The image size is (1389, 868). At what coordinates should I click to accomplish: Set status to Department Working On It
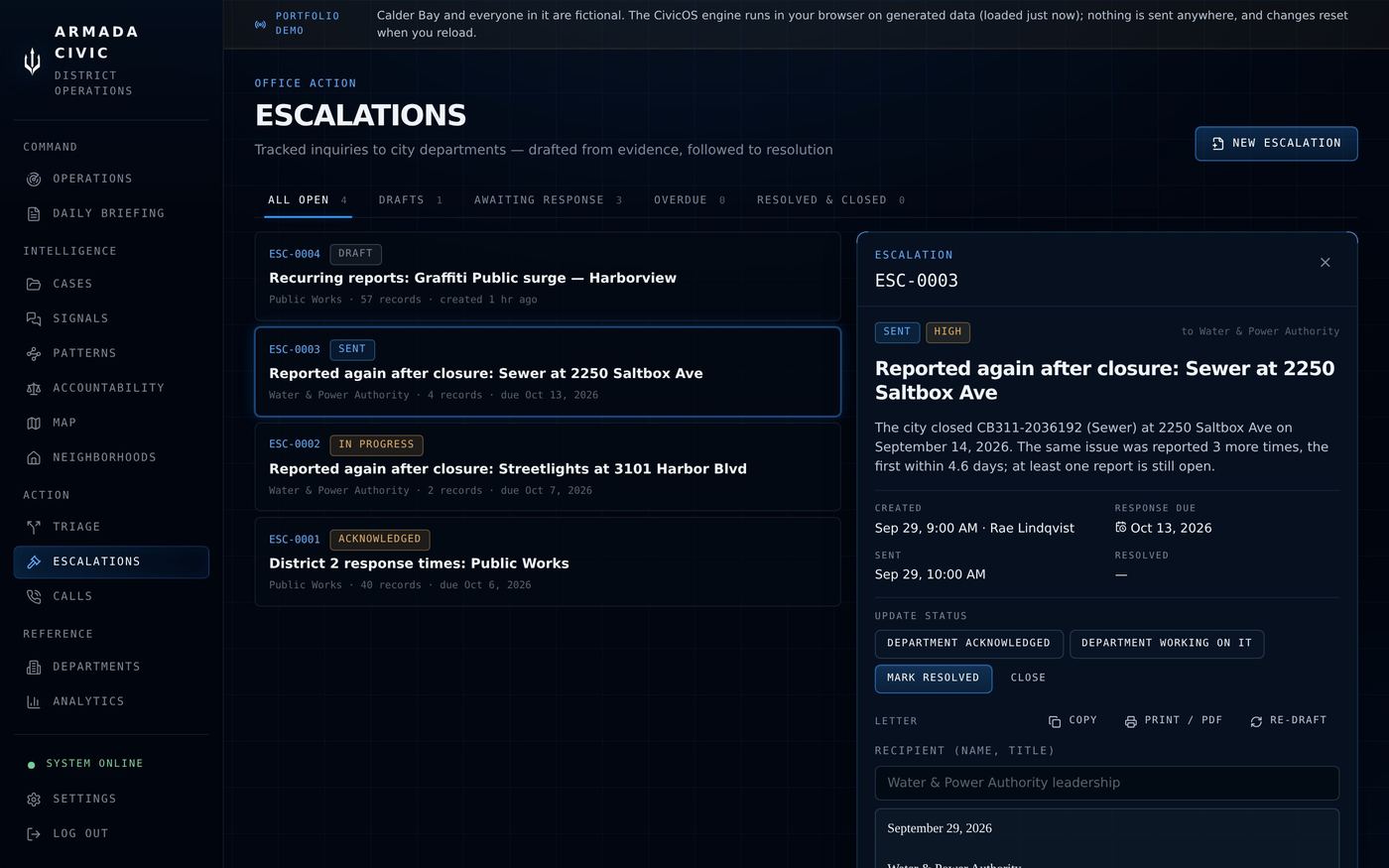tap(1167, 644)
